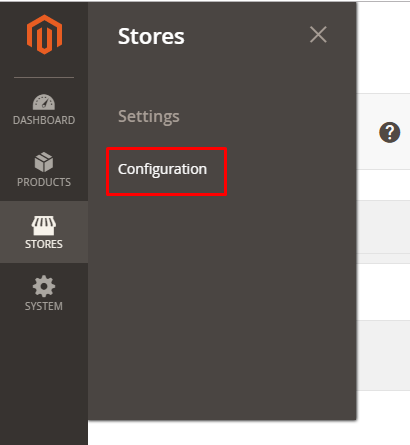Open Dashboard via its gauge icon
The width and height of the screenshot is (410, 445).
click(x=44, y=102)
